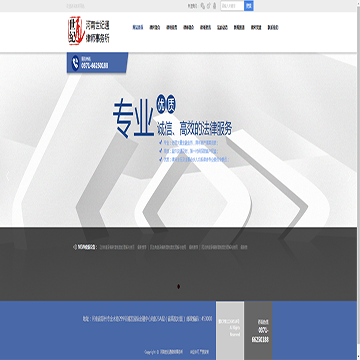Click the Copyright line at page bottom
This screenshot has height=360, width=360.
tap(163, 352)
